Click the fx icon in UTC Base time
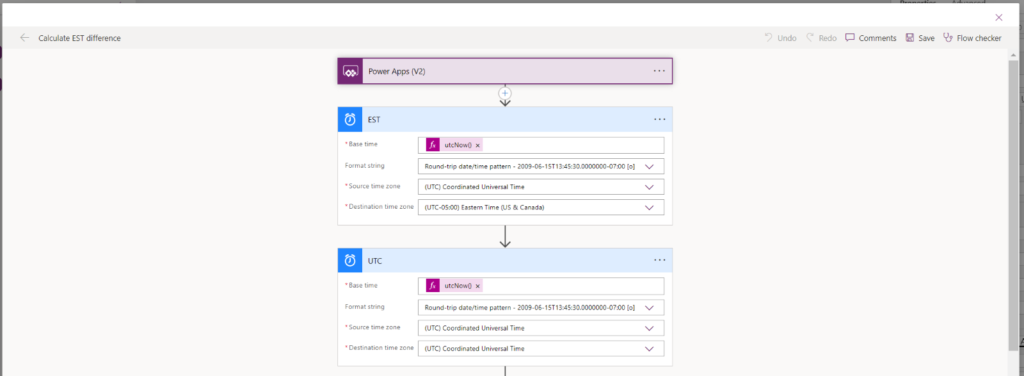Screen dimensions: 1024x376 coord(432,286)
